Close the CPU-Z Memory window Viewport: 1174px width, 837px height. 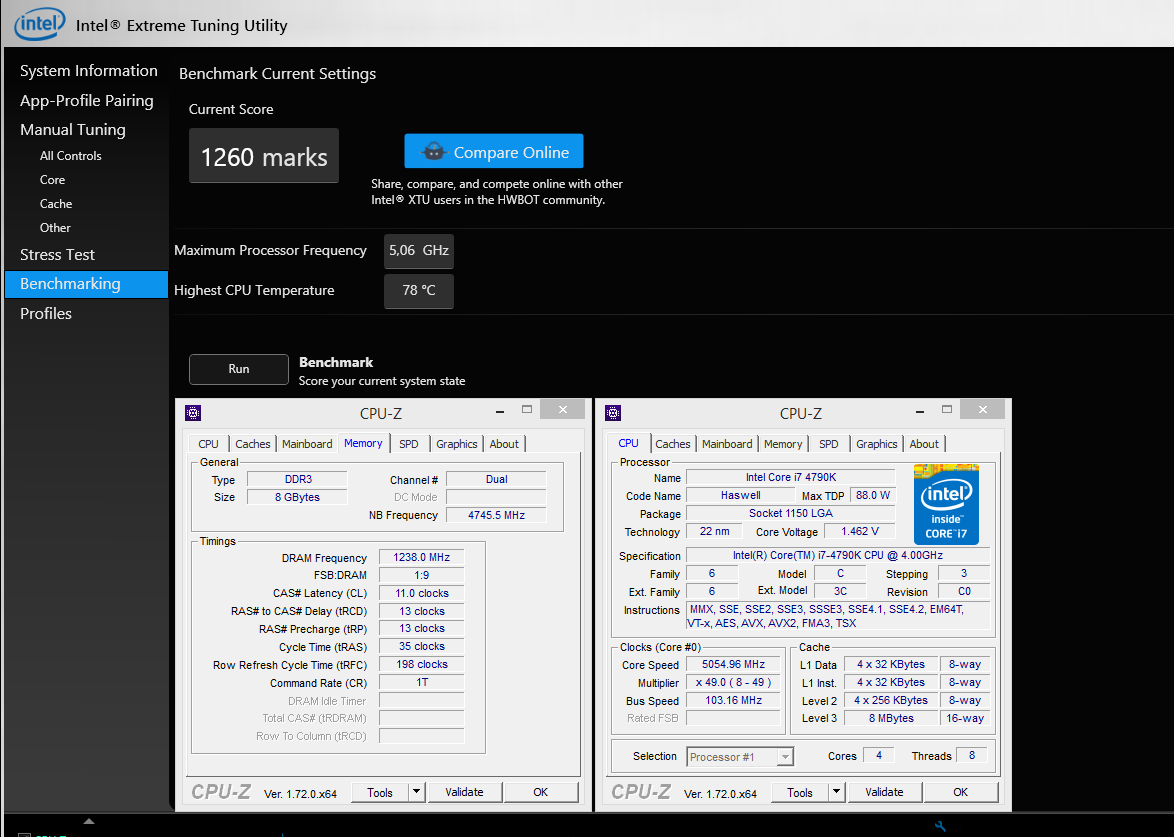pyautogui.click(x=563, y=410)
